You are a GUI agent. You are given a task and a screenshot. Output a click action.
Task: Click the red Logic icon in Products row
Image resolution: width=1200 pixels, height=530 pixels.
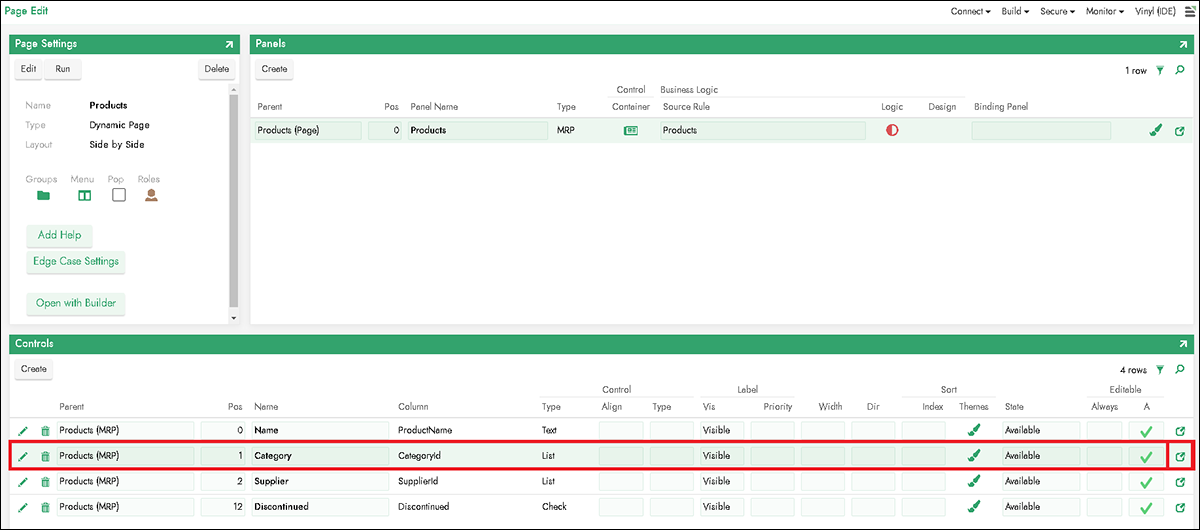click(892, 130)
